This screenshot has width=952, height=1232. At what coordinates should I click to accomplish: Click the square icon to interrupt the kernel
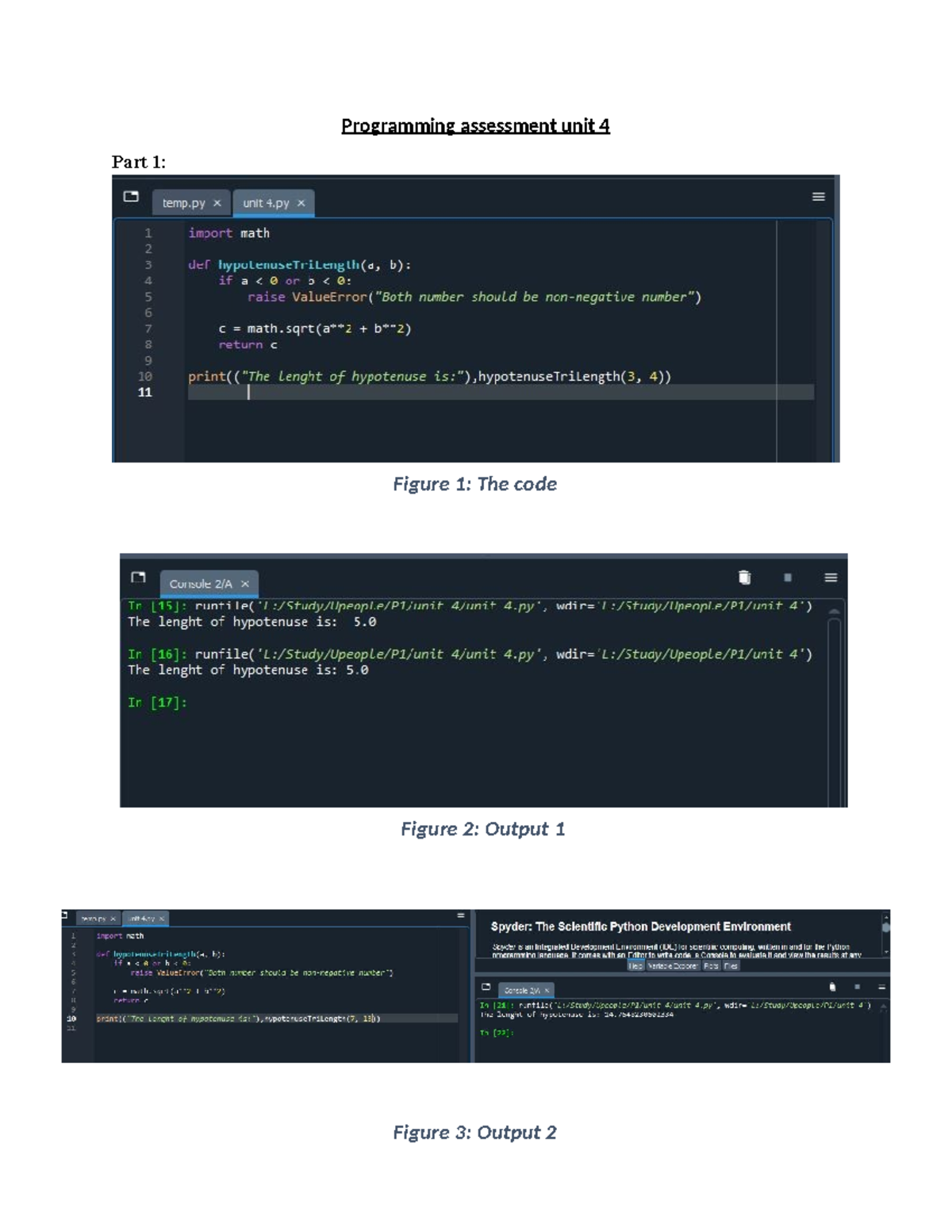pyautogui.click(x=785, y=578)
